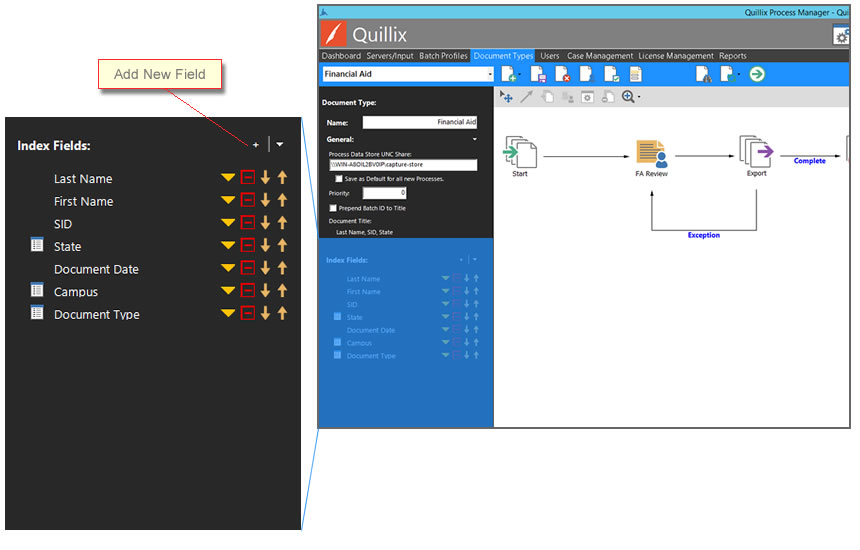Screen dimensions: 860x550
Task: Expand Last Name yellow triangle in enlarged panel
Action: click(228, 177)
